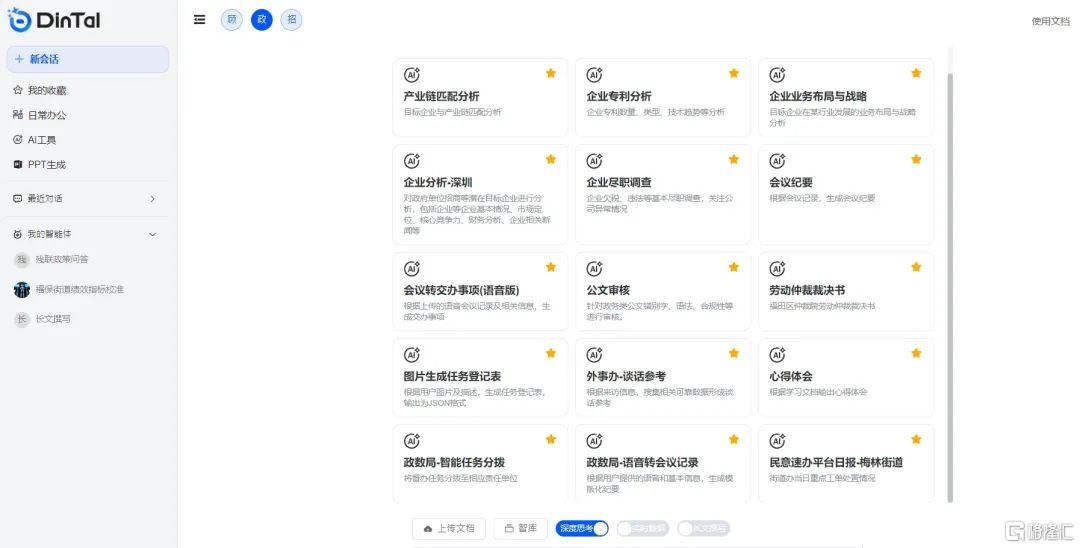Viewport: 1080px width, 548px height.
Task: Click the AI icon on 图片生成任务登记表 card
Action: [x=412, y=355]
